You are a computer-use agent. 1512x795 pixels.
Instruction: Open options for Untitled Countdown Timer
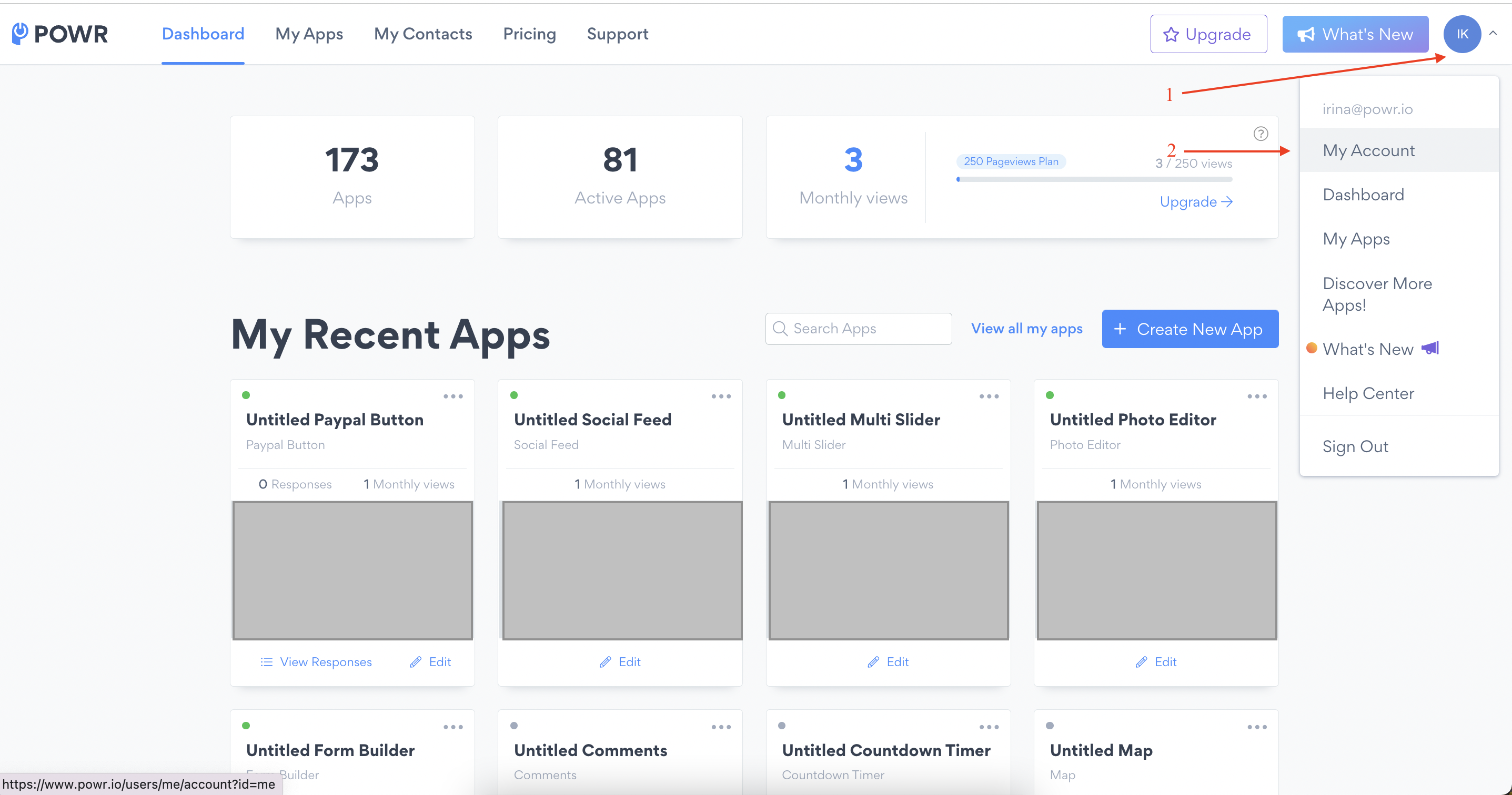pyautogui.click(x=989, y=727)
